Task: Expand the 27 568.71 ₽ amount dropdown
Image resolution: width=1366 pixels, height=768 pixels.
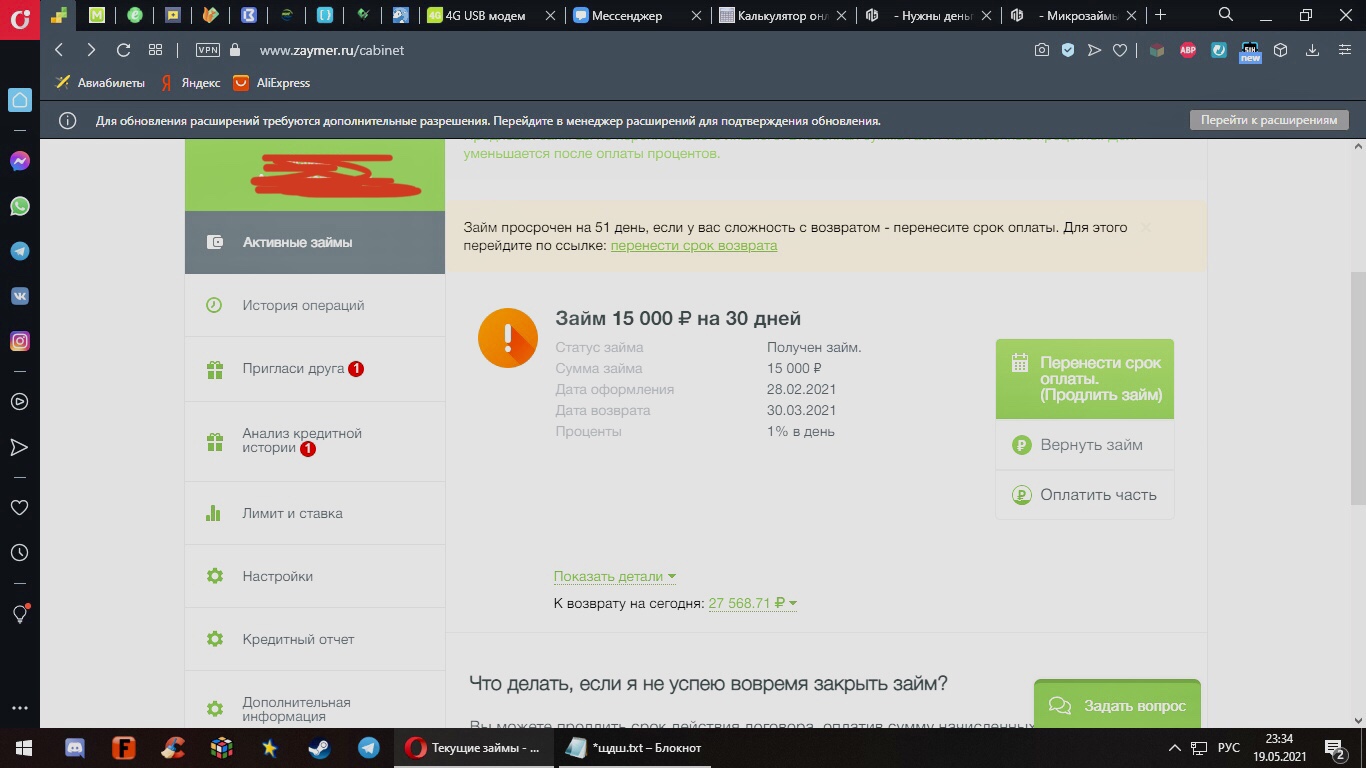Action: (752, 603)
